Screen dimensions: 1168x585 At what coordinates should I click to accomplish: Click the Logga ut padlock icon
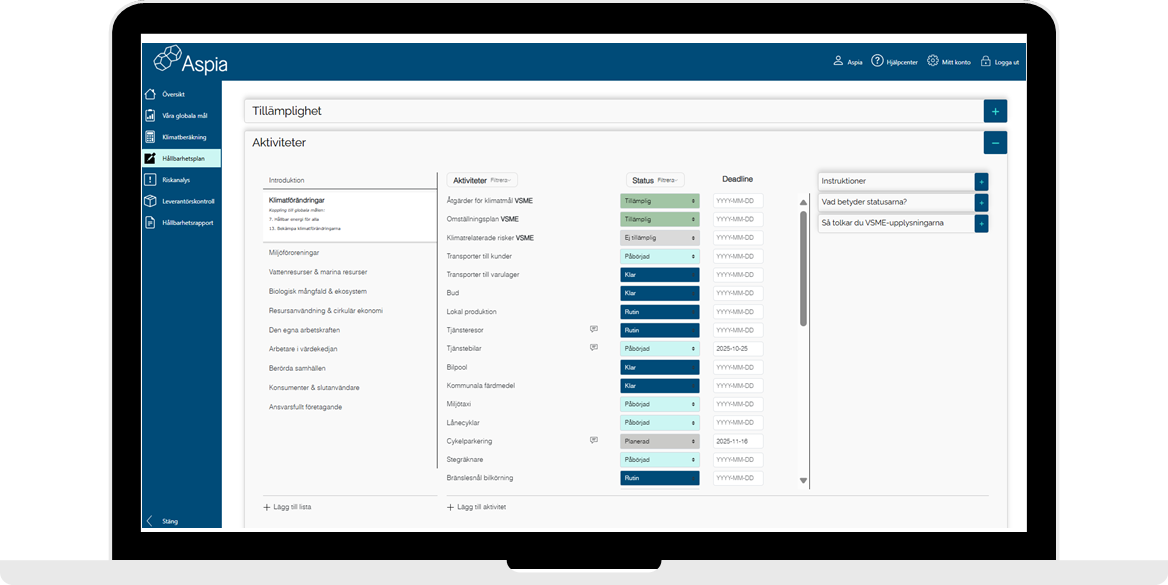pos(985,61)
